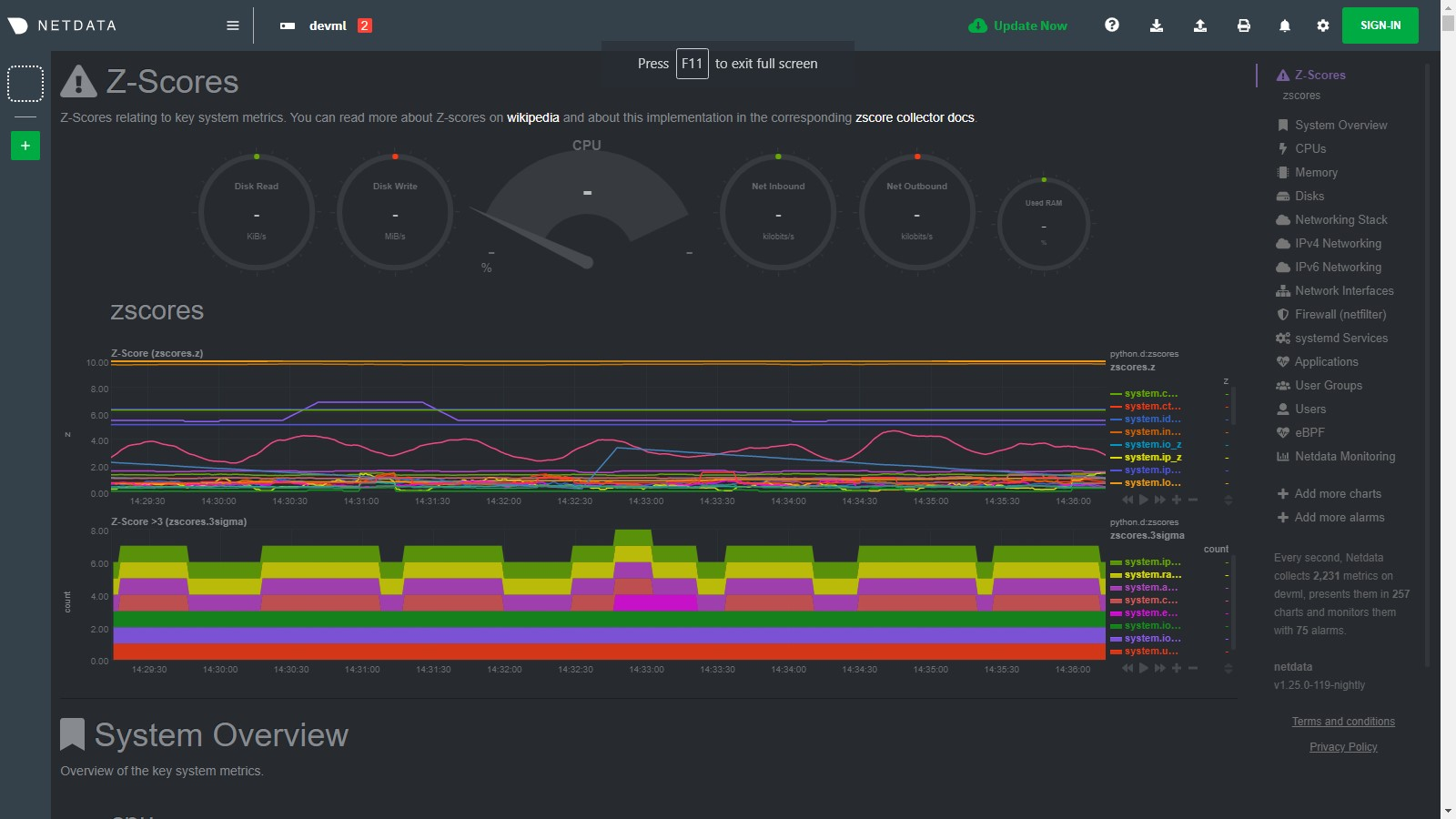
Task: Open the help question mark icon
Action: [1112, 25]
